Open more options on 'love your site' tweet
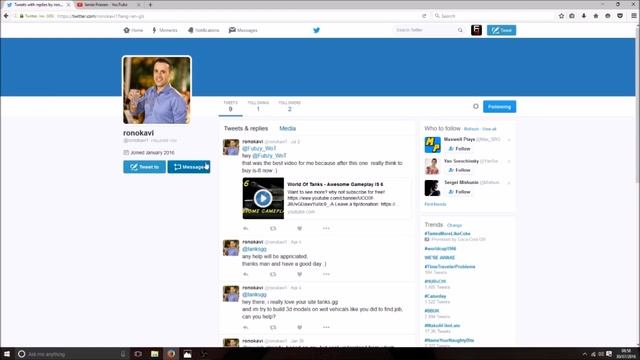640x360 pixels. coord(326,327)
